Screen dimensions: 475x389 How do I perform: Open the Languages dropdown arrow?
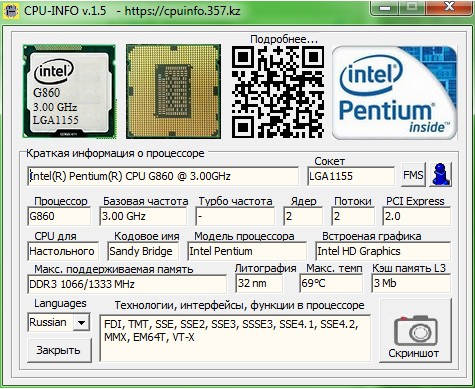click(x=81, y=322)
